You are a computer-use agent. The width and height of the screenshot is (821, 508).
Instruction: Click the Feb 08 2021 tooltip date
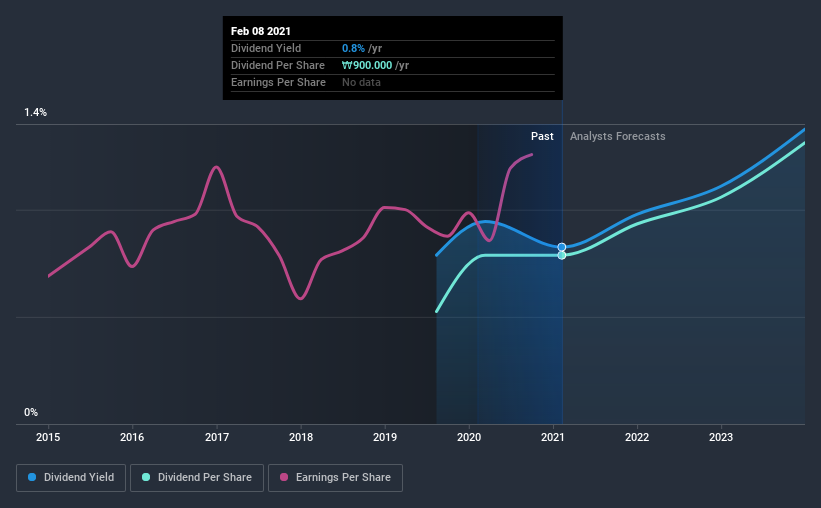click(261, 31)
